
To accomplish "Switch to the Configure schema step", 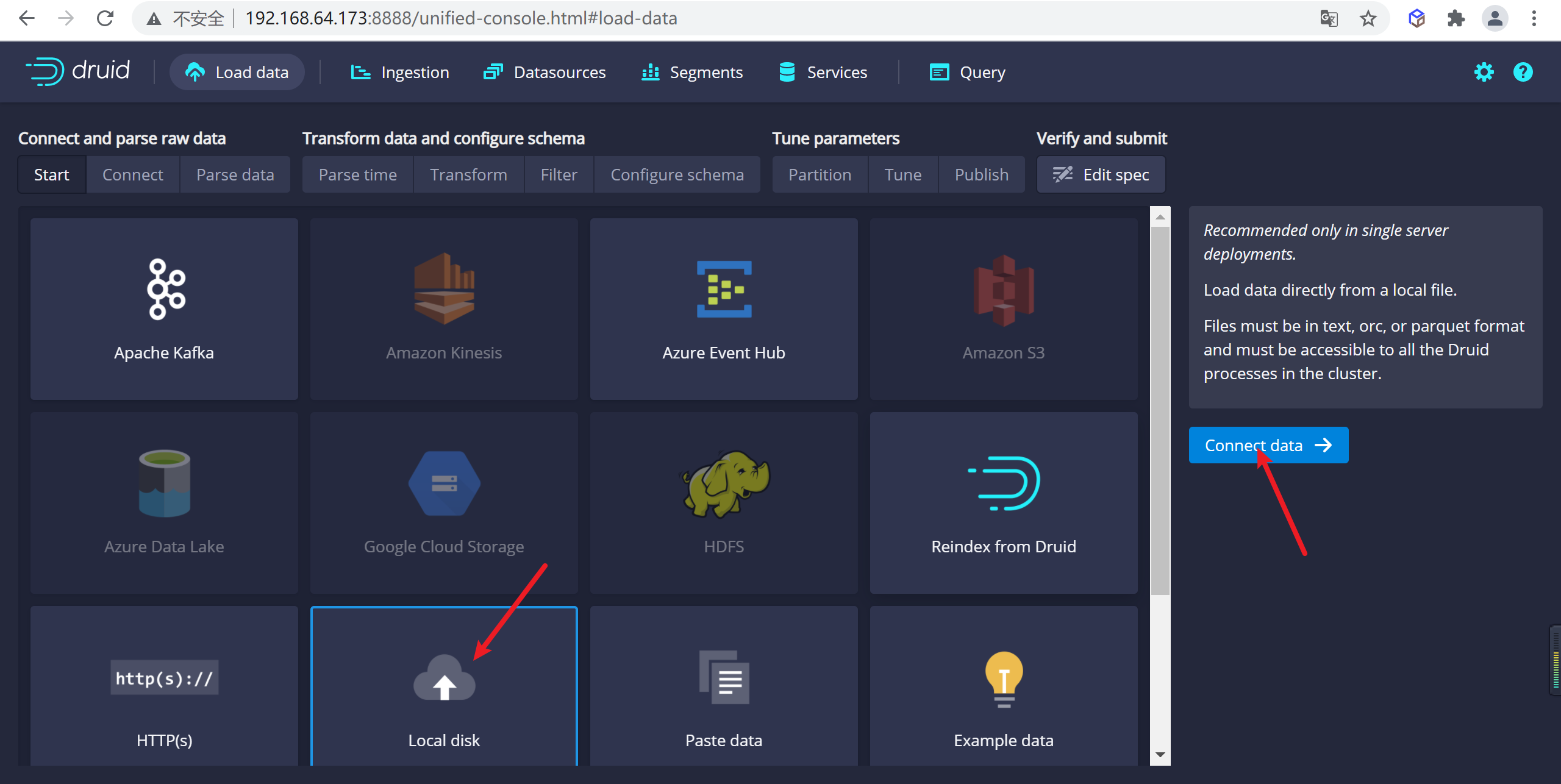I will [x=677, y=175].
